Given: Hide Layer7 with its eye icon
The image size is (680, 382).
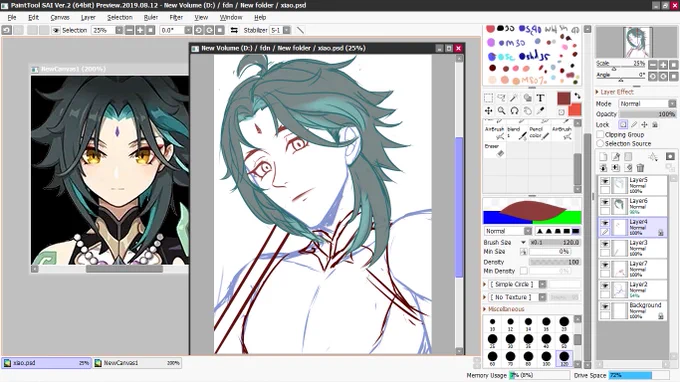Looking at the screenshot, I should pyautogui.click(x=605, y=265).
